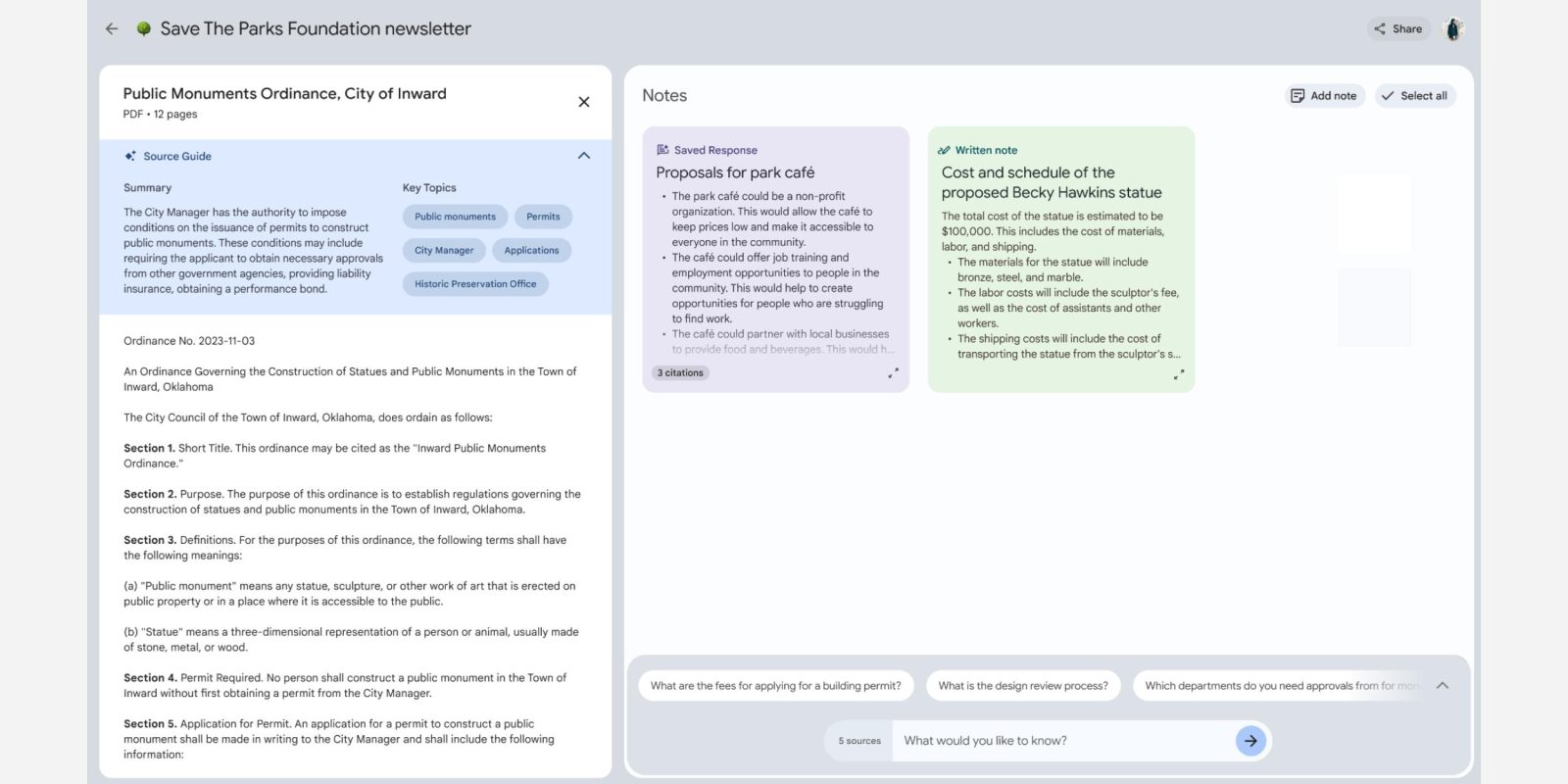Image resolution: width=1568 pixels, height=784 pixels.
Task: Expand the Becky Hawkins statue note
Action: pyautogui.click(x=1178, y=374)
